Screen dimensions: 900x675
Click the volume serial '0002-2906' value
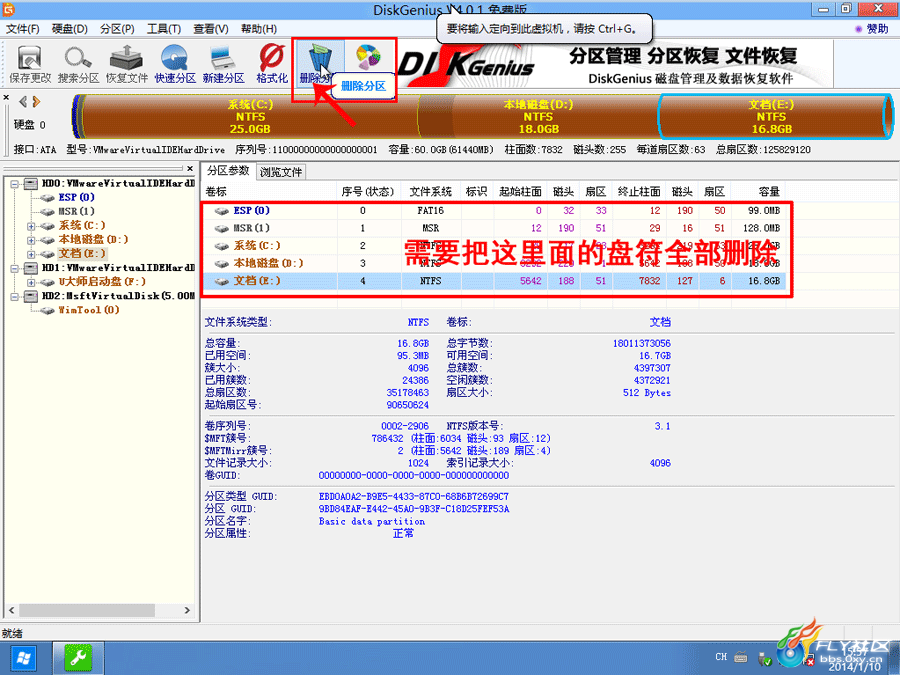405,426
